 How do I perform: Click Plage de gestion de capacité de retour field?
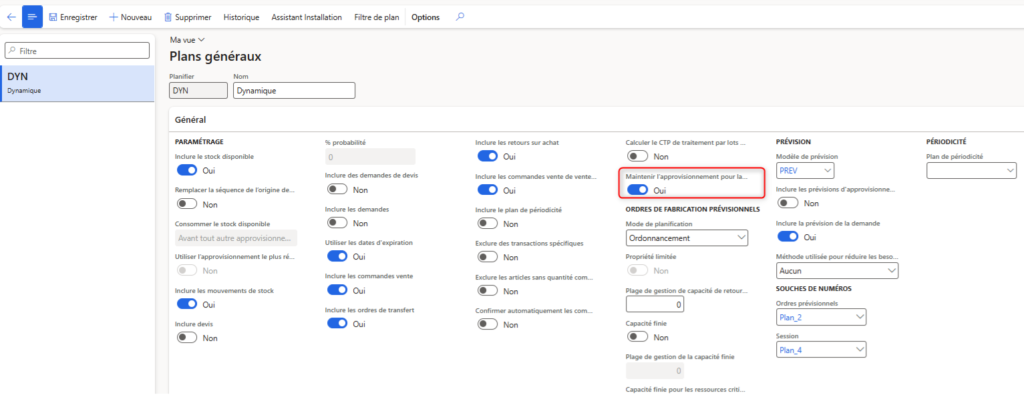655,304
